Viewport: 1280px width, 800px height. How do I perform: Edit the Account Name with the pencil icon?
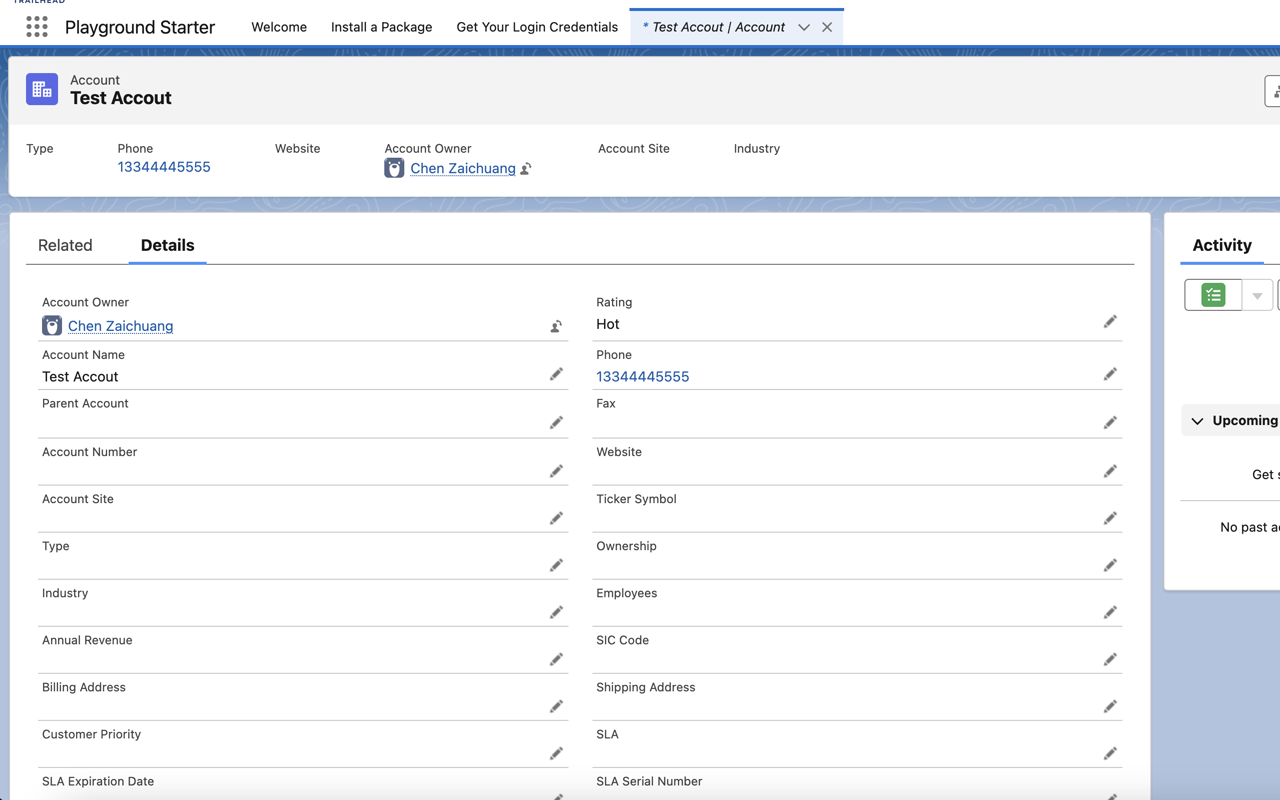(556, 374)
